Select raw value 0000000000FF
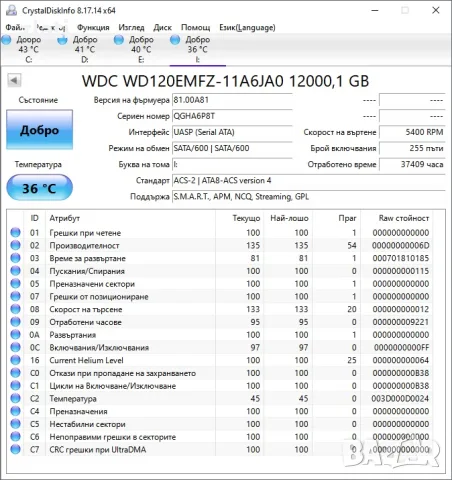452x480 pixels. point(401,347)
